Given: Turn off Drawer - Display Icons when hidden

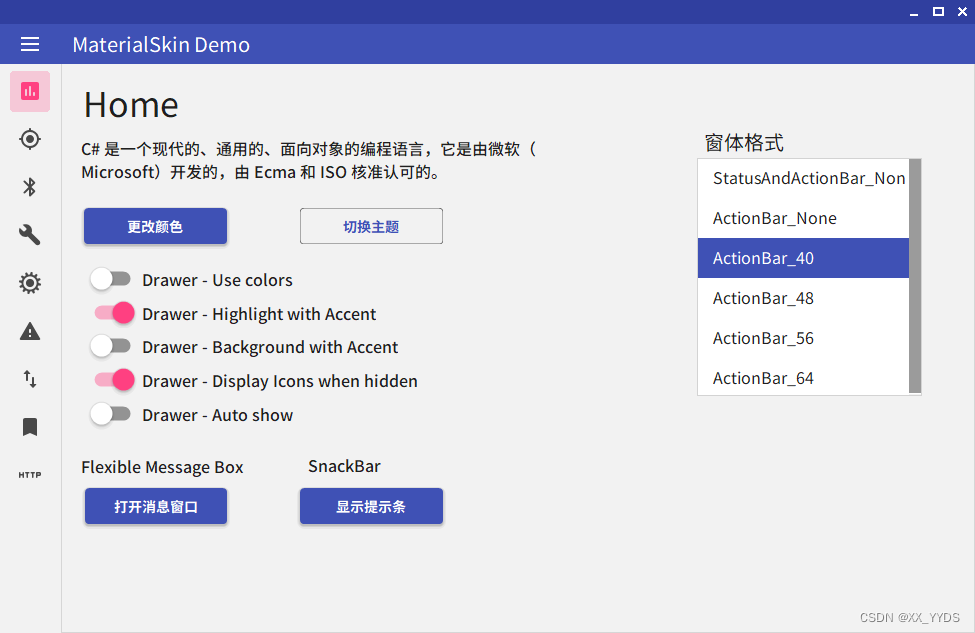Looking at the screenshot, I should (x=114, y=380).
